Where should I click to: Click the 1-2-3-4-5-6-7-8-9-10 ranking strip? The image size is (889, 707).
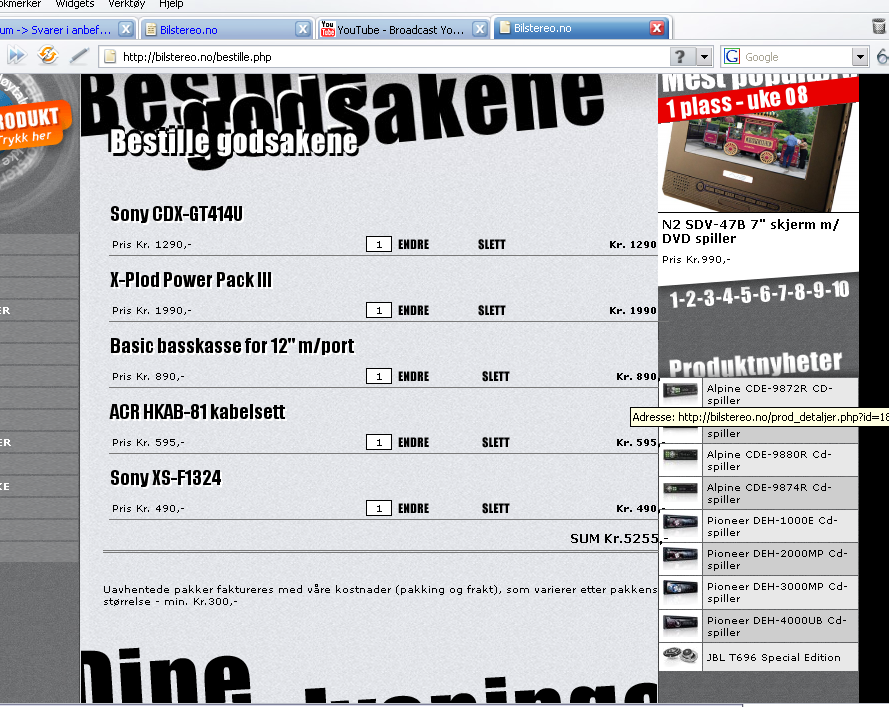759,294
